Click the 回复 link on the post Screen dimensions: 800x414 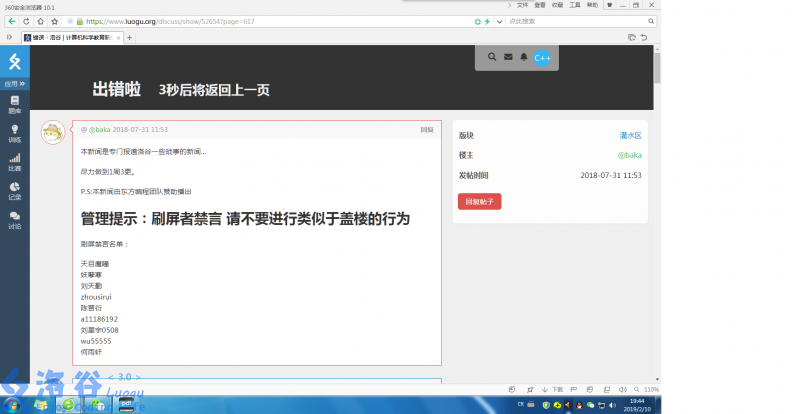click(427, 130)
